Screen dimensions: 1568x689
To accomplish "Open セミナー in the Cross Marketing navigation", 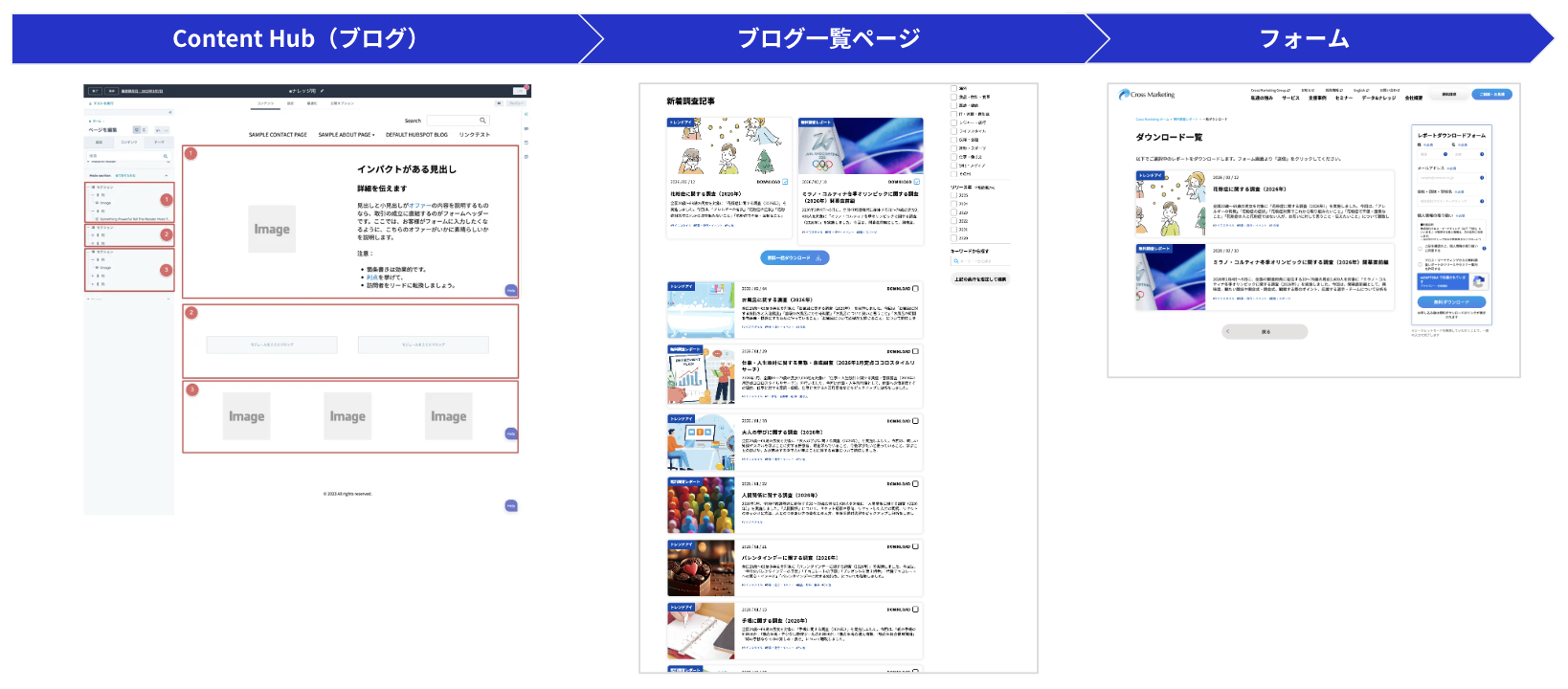I will pos(1344,98).
